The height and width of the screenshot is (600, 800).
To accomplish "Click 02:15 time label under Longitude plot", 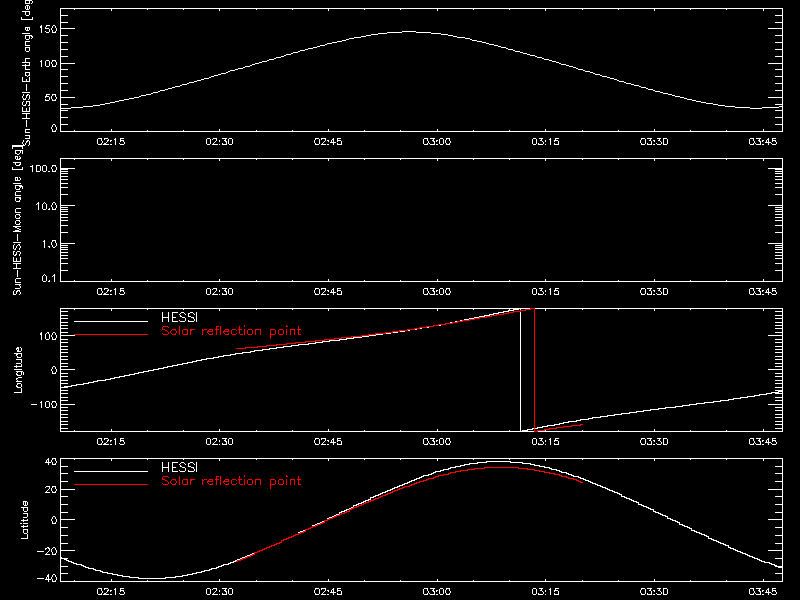I will point(111,441).
